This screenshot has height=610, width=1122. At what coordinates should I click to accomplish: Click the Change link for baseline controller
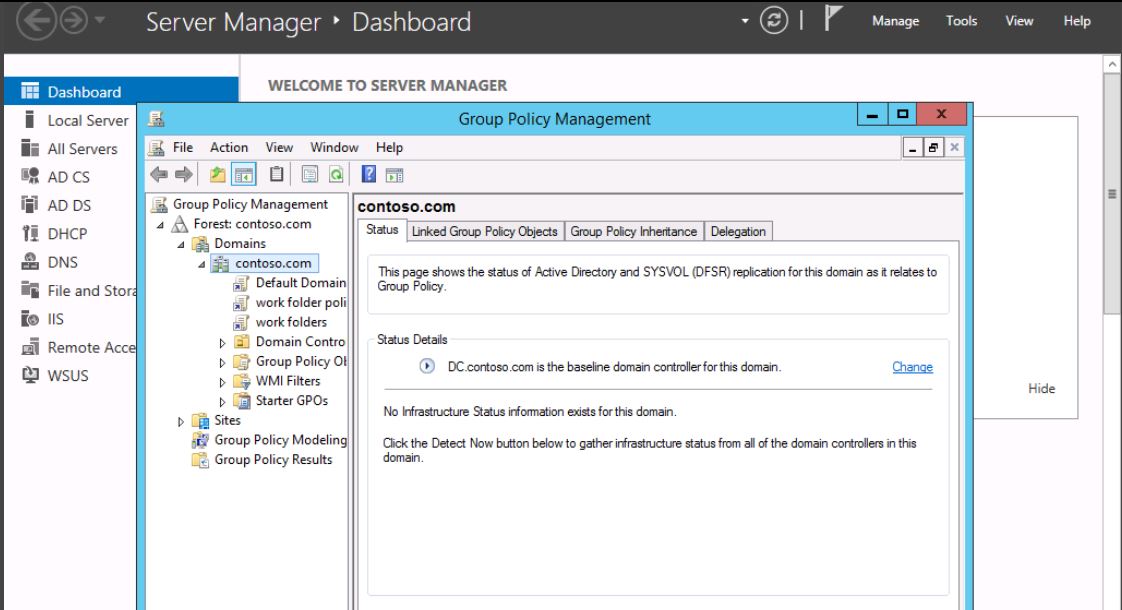[x=912, y=367]
